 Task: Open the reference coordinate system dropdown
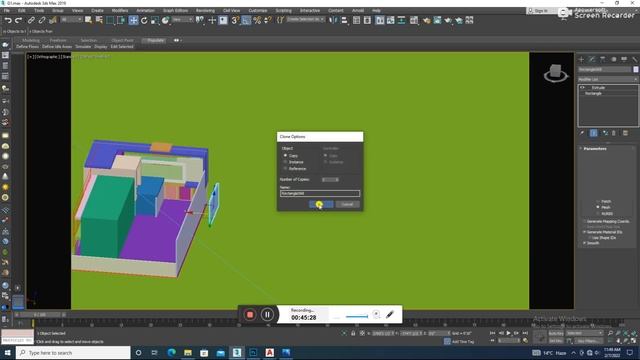coord(182,20)
